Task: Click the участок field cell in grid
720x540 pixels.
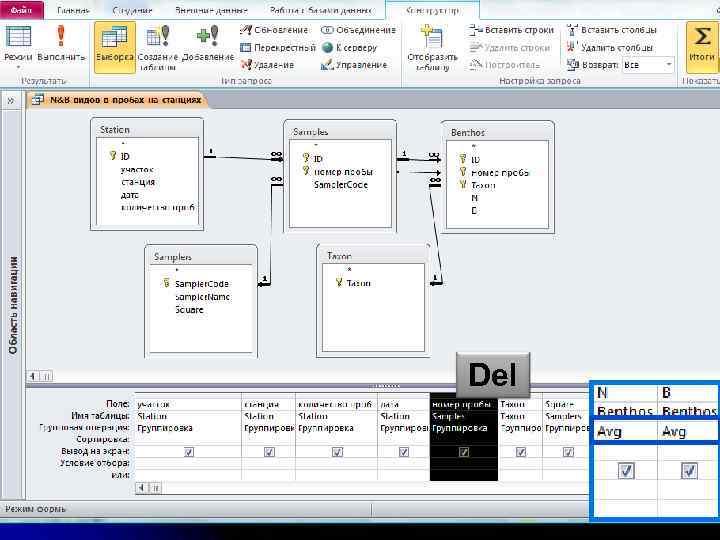Action: pyautogui.click(x=188, y=404)
